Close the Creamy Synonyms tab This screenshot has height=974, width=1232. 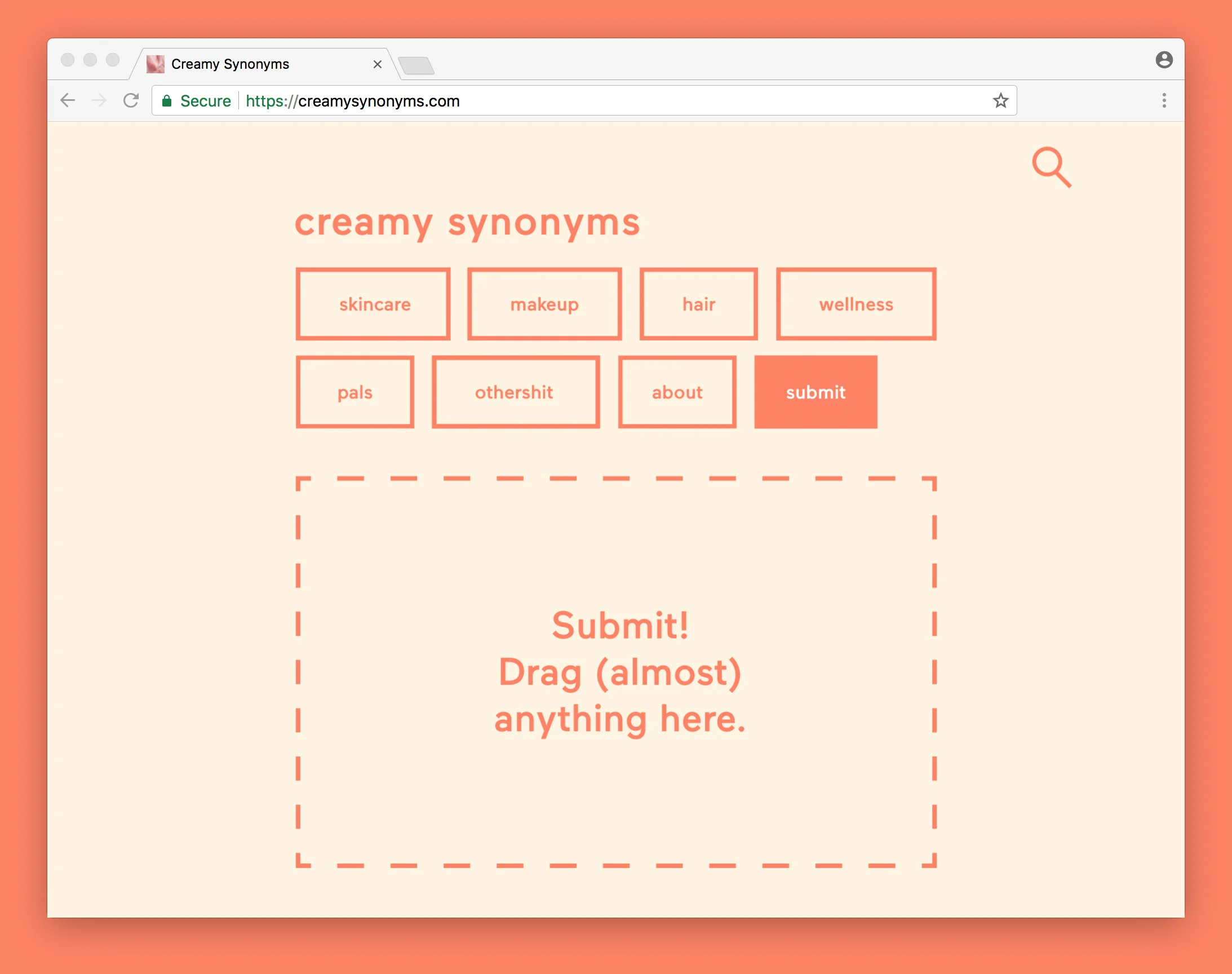coord(378,64)
